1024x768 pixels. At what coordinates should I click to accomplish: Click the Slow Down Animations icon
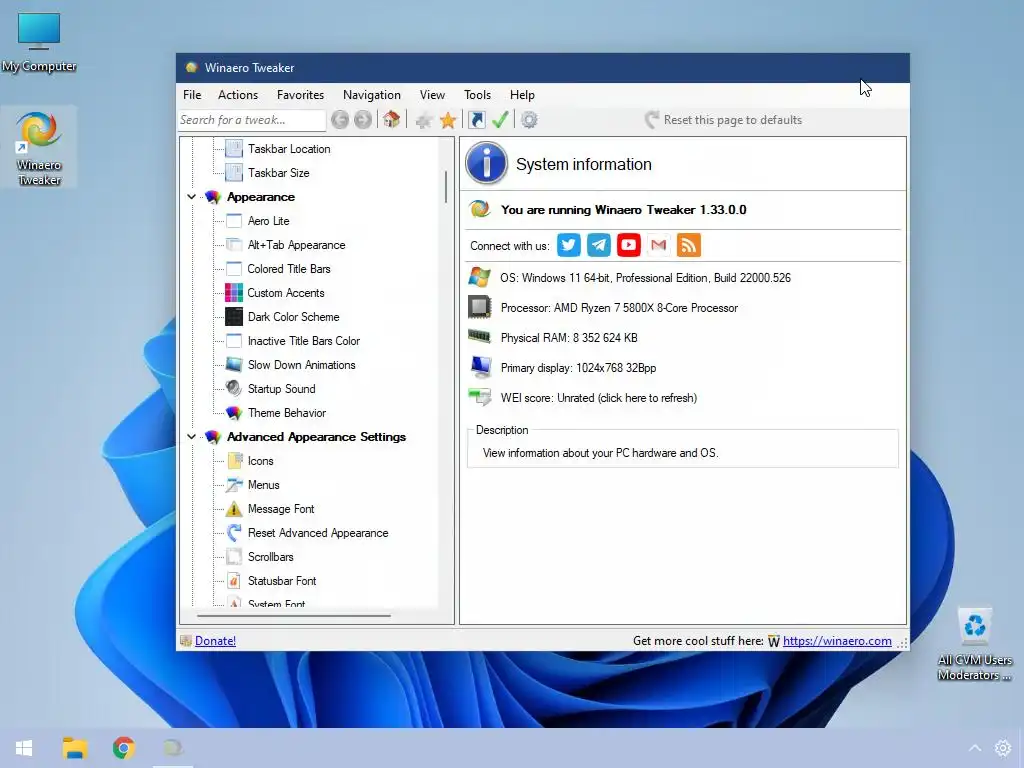[x=234, y=364]
